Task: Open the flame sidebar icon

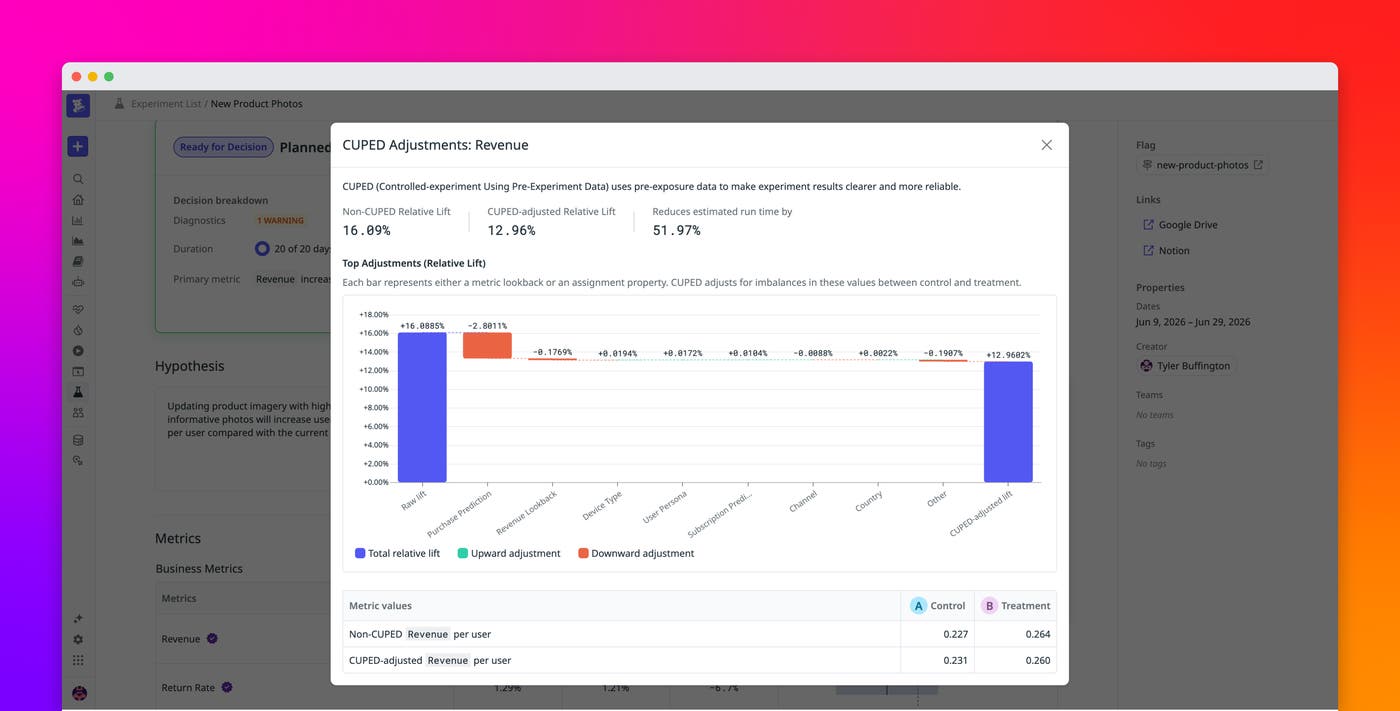Action: coord(78,330)
